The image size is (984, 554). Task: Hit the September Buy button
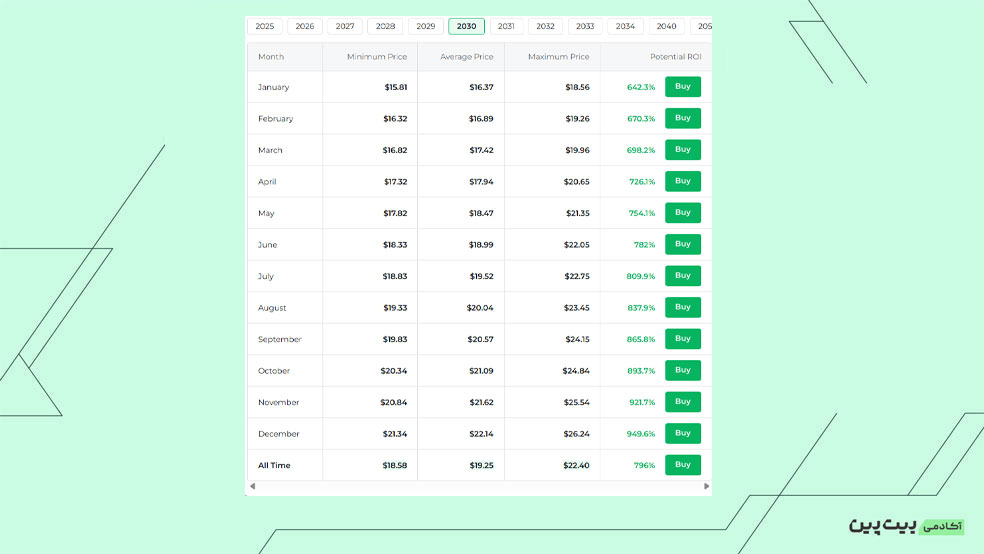(683, 339)
